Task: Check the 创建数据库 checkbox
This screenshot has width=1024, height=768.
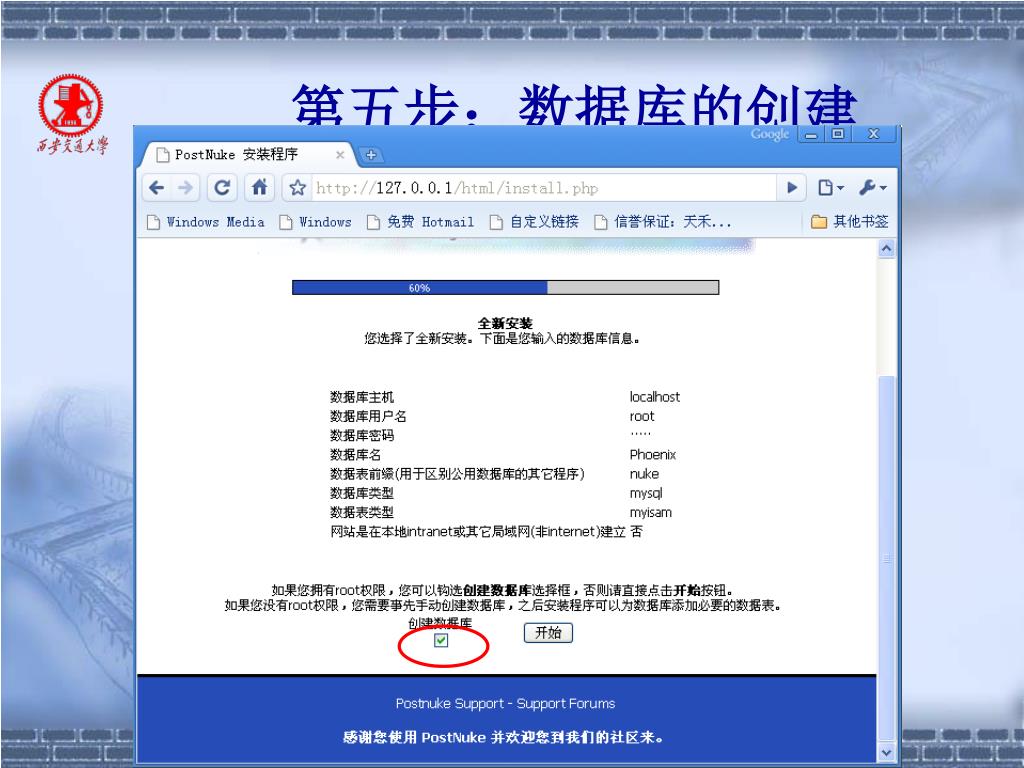Action: 441,640
